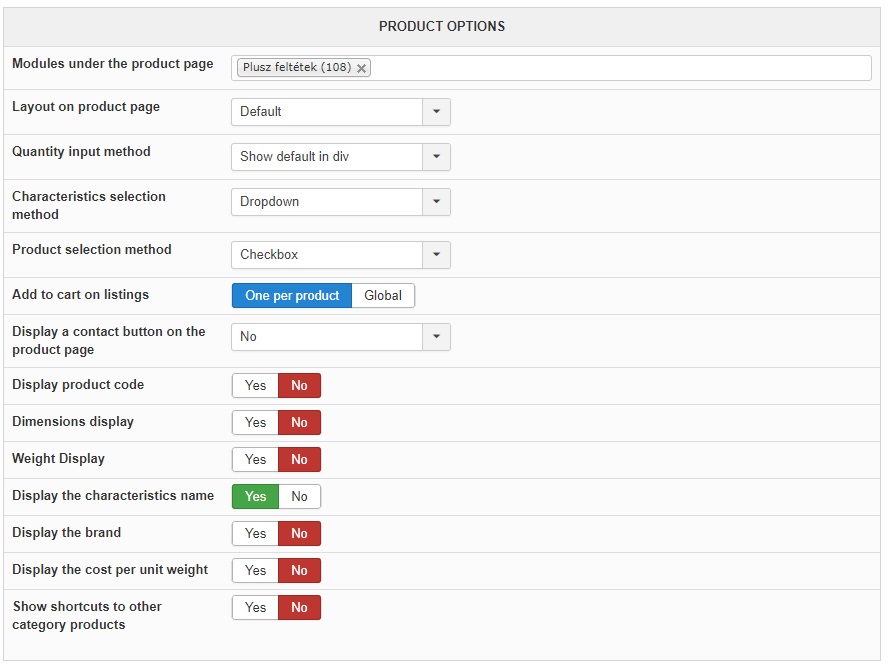
Task: Expand the Quantity input method dropdown
Action: tap(340, 157)
